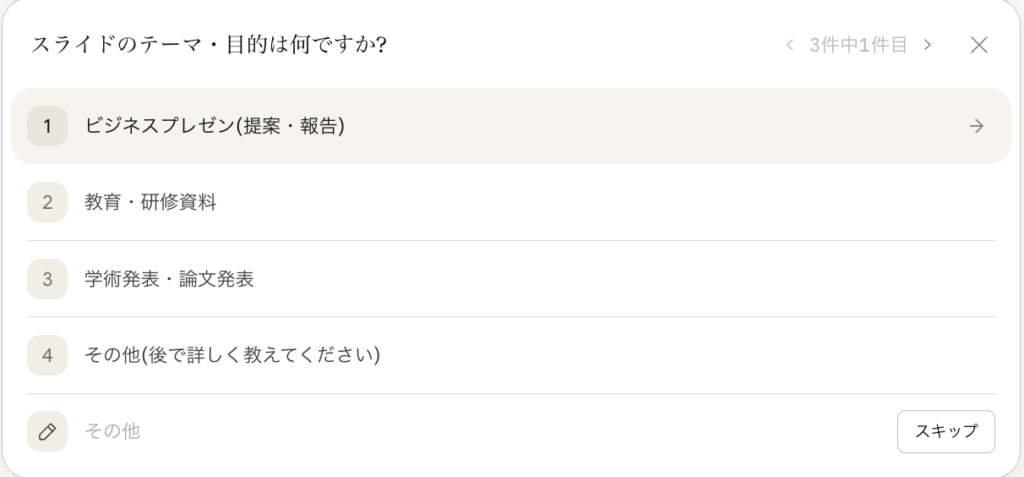The height and width of the screenshot is (477, 1024).
Task: Select number badge 1
Action: (x=47, y=126)
